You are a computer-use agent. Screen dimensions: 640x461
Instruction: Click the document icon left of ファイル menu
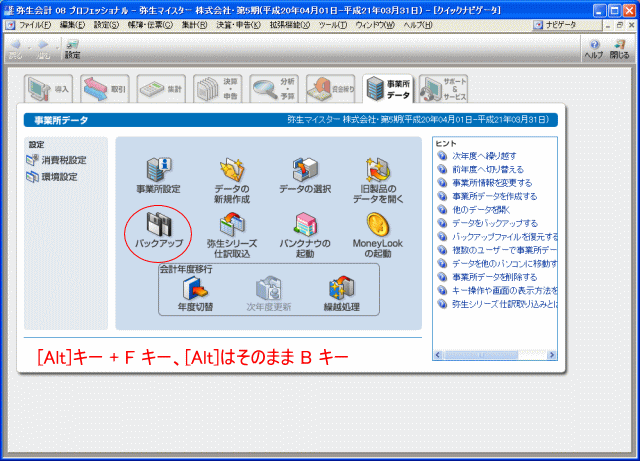[x=11, y=25]
